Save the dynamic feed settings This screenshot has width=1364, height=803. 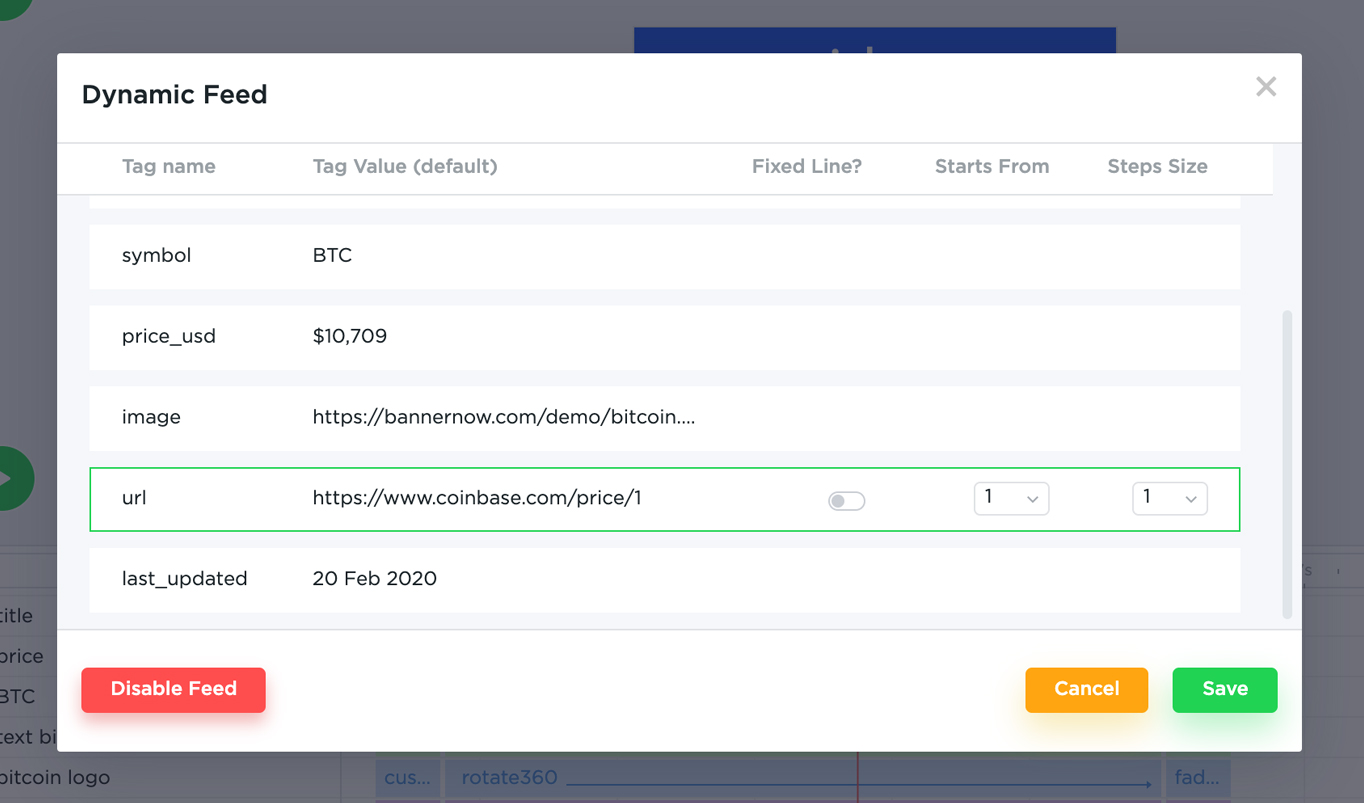coord(1224,689)
